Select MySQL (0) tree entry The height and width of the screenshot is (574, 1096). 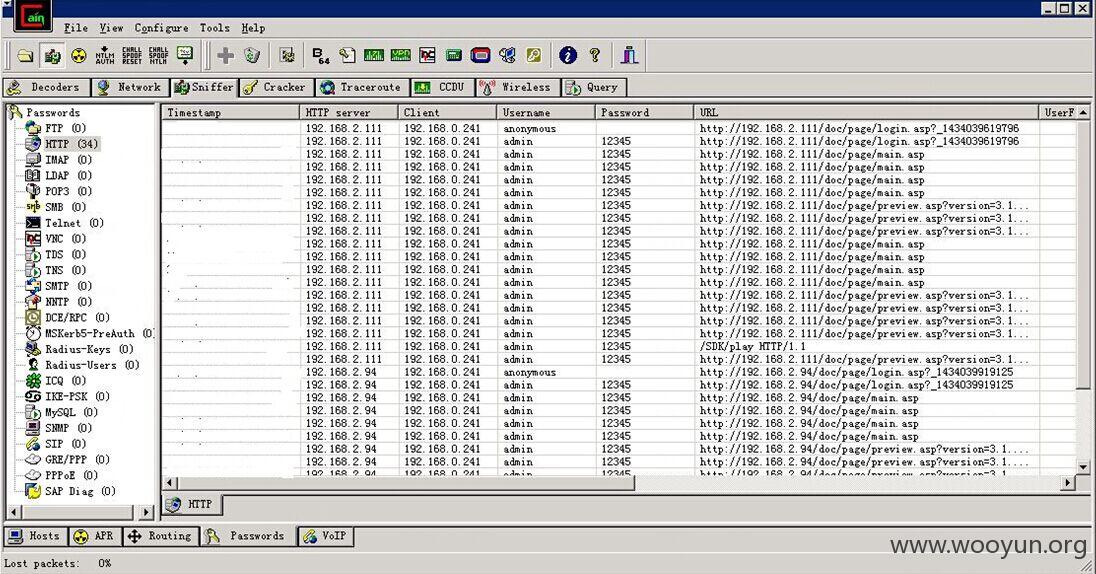click(x=71, y=412)
